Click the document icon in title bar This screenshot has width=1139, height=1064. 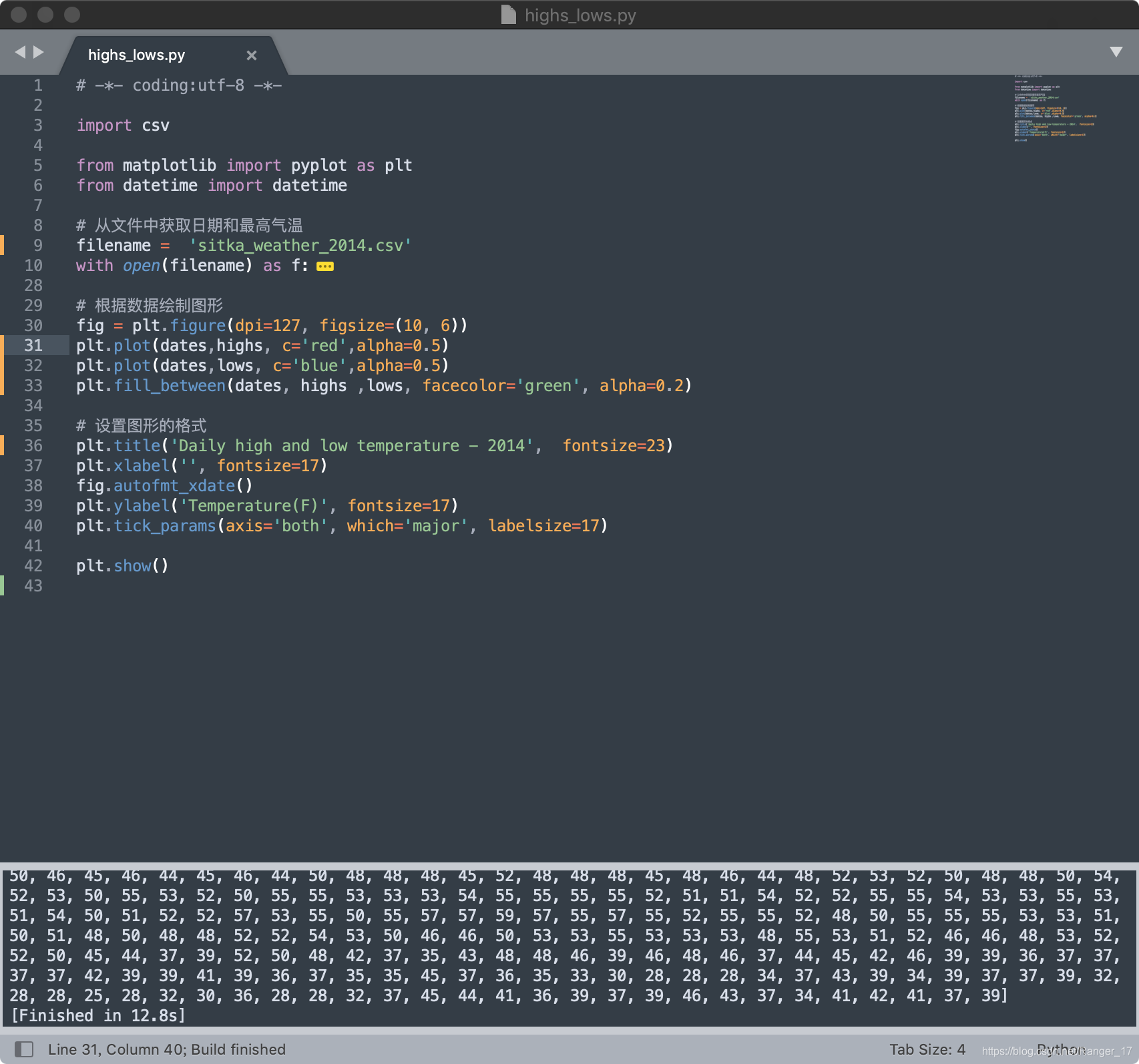(x=509, y=15)
